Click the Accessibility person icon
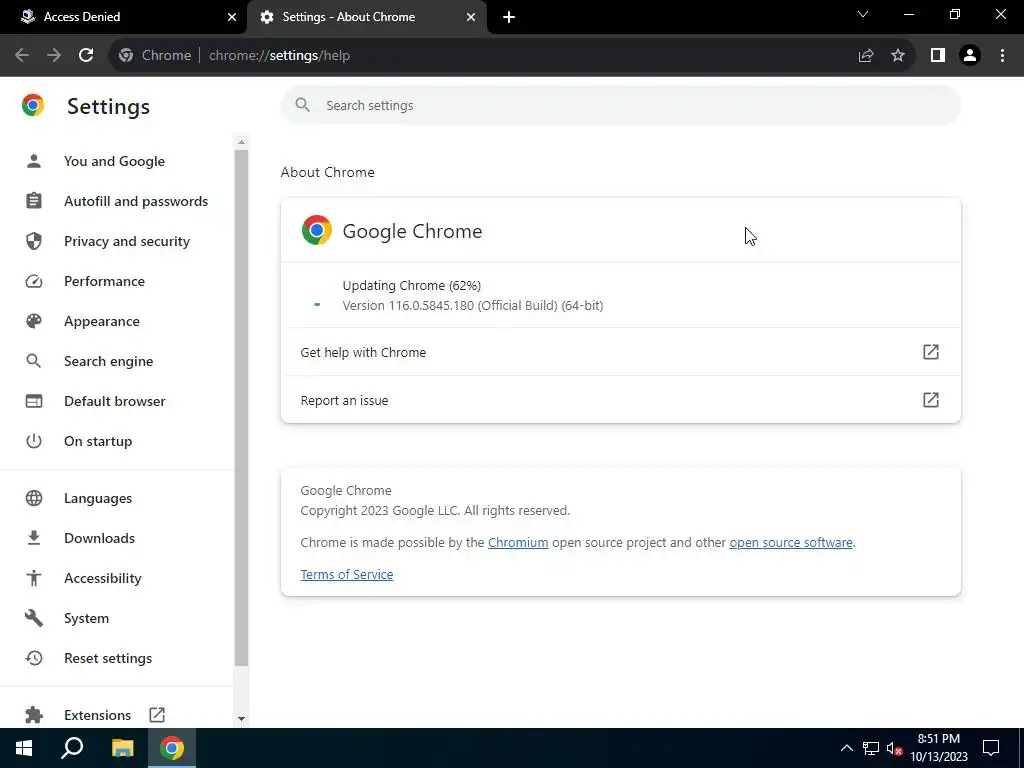The height and width of the screenshot is (768, 1024). pyautogui.click(x=34, y=578)
